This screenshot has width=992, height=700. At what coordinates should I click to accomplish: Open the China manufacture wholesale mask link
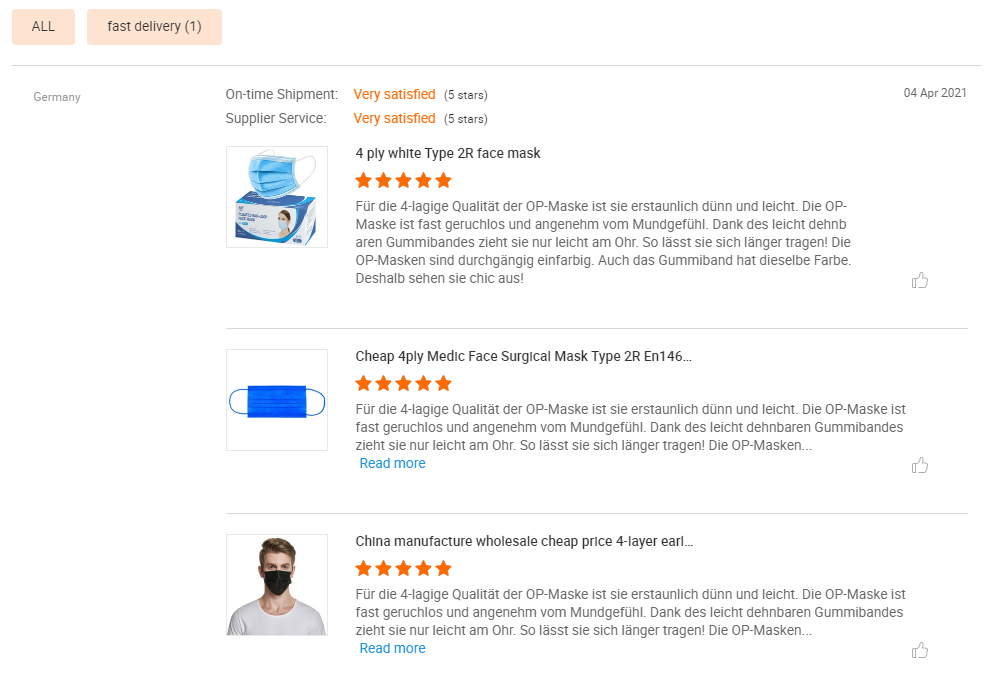[524, 541]
